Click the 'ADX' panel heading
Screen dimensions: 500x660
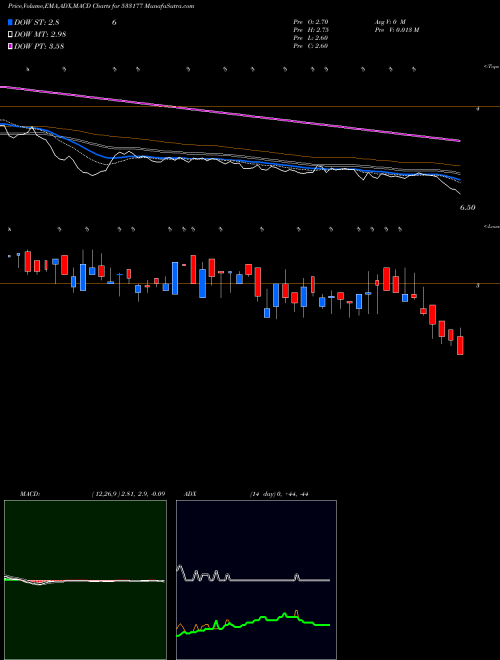190,494
